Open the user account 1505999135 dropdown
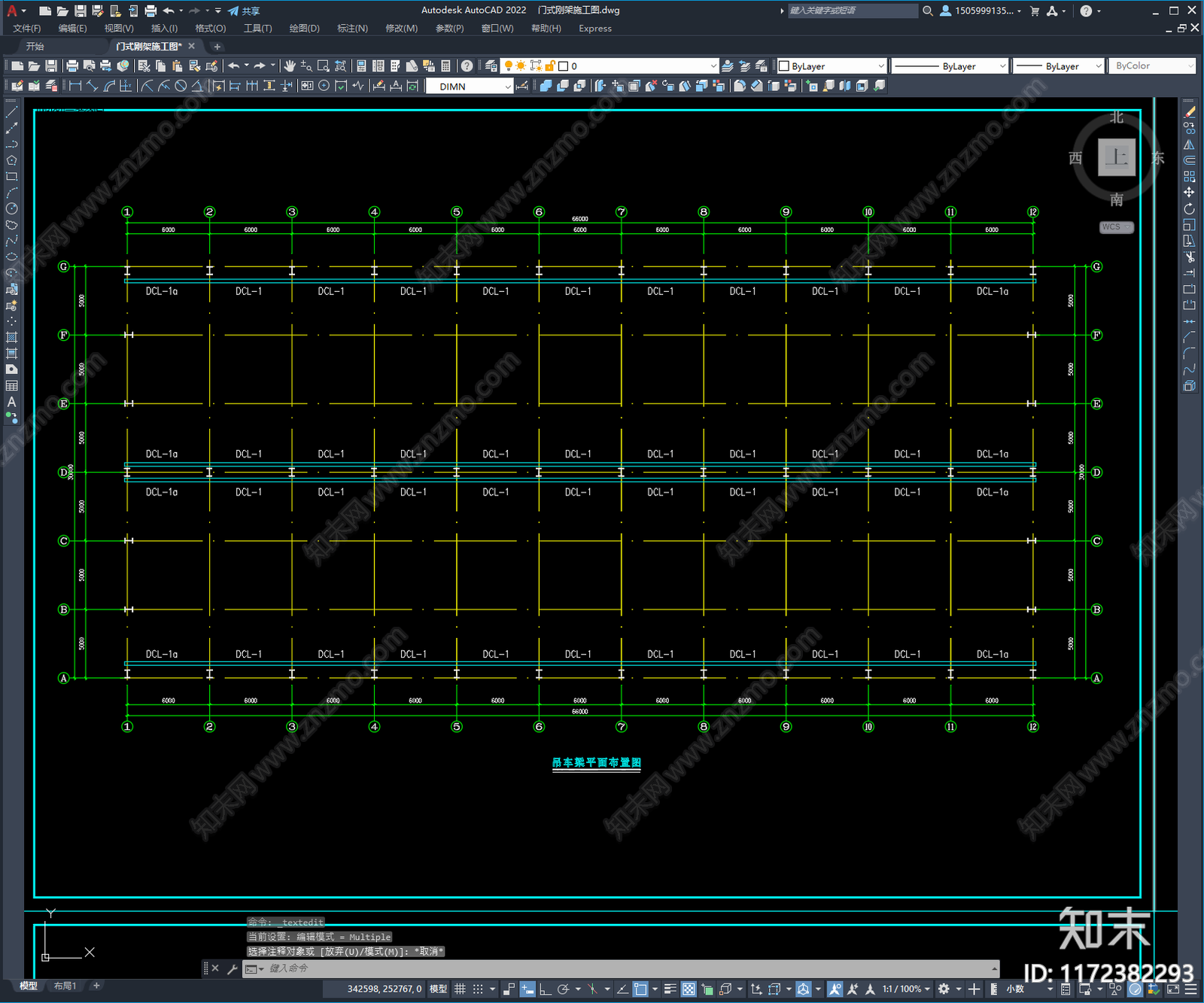Viewport: 1204px width, 1003px height. click(x=981, y=11)
